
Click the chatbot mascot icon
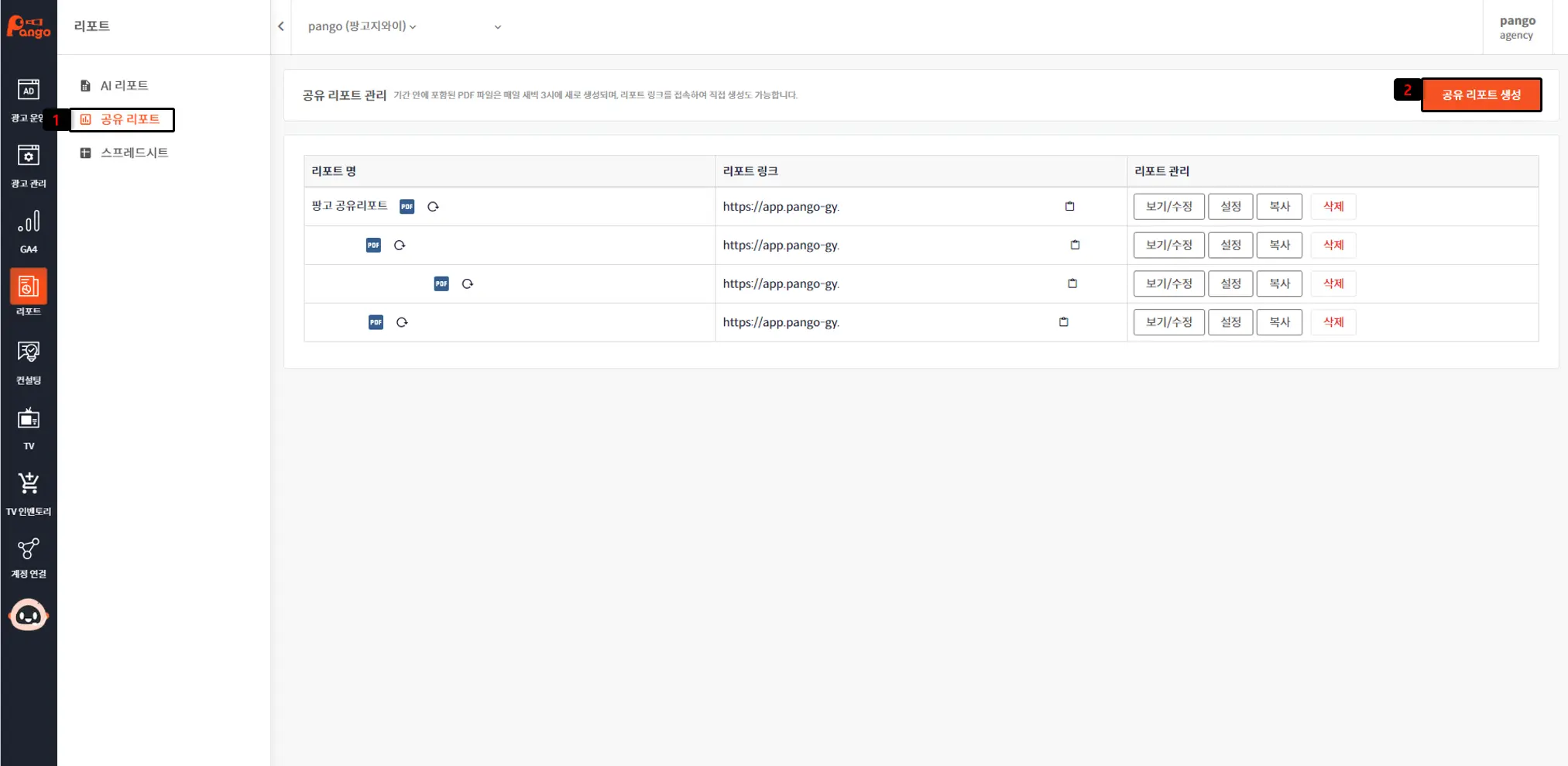(29, 616)
